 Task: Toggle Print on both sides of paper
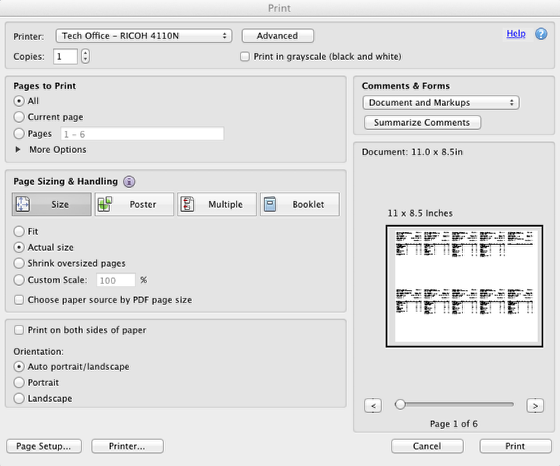[19, 330]
